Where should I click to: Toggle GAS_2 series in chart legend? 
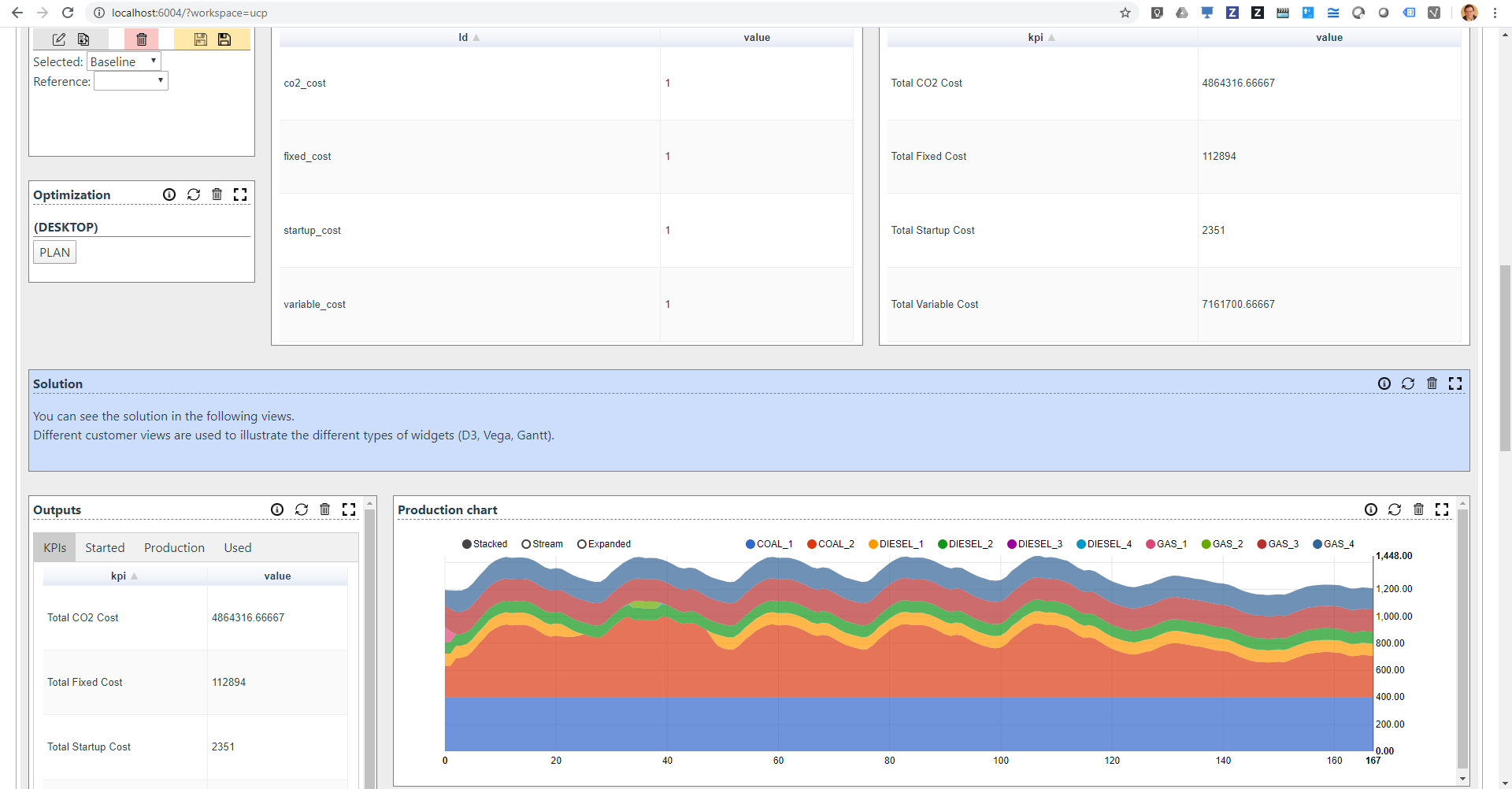tap(1222, 544)
